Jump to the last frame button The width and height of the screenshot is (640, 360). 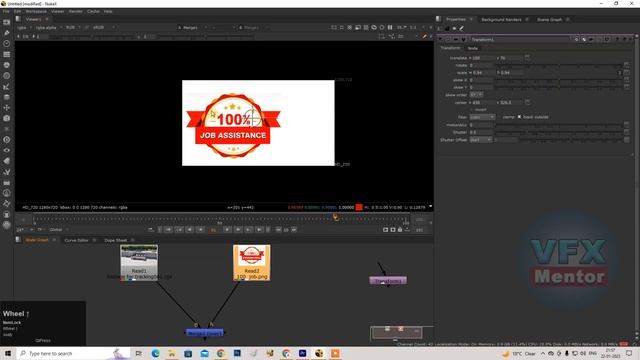point(259,230)
